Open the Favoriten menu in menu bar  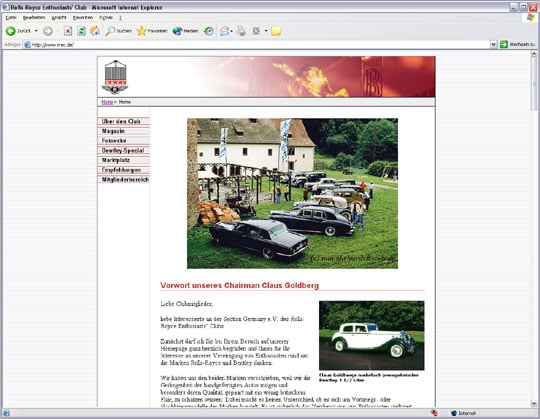click(x=83, y=18)
